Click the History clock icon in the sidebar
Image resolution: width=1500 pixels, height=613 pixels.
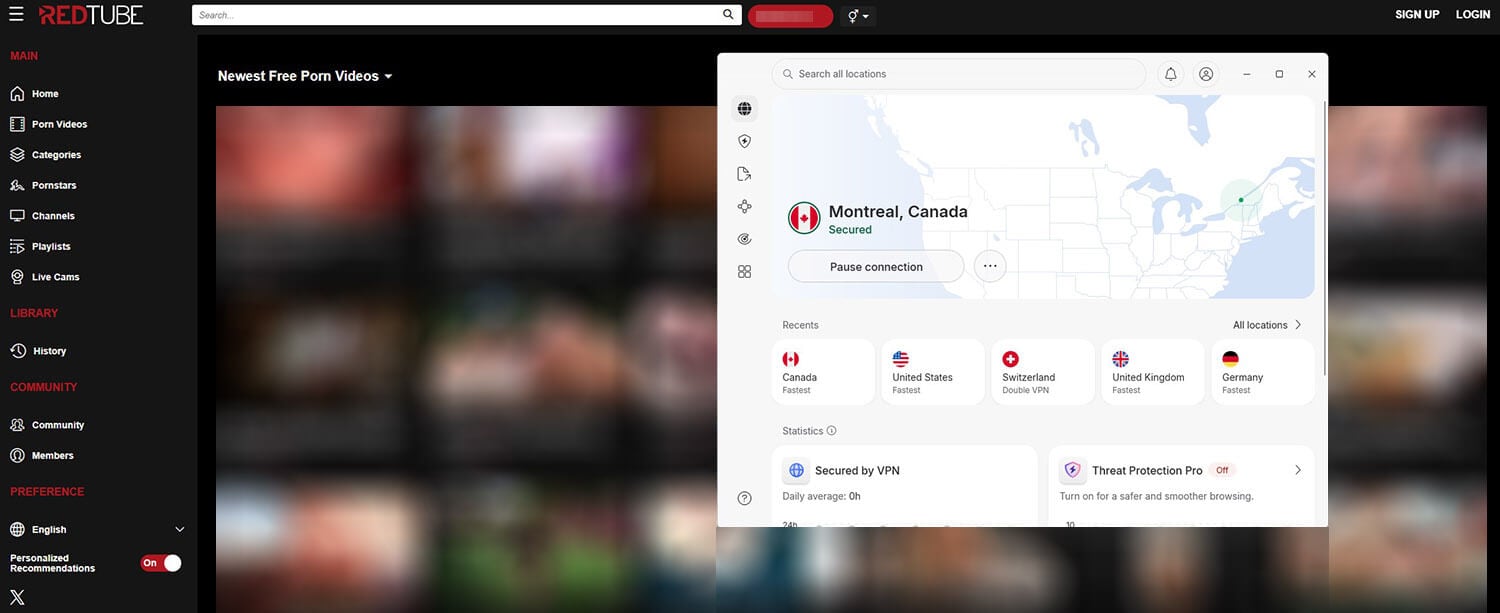pyautogui.click(x=17, y=351)
